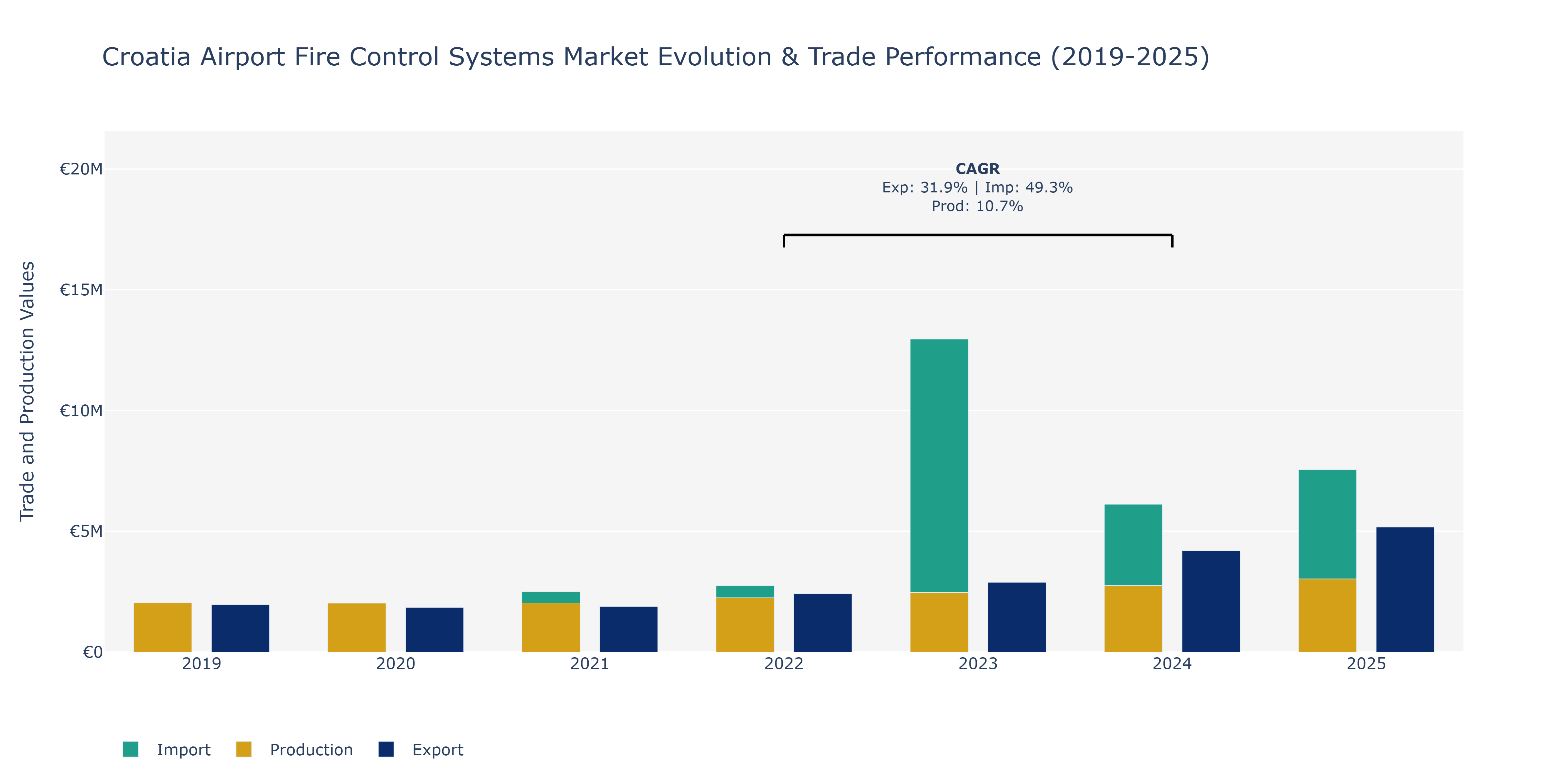This screenshot has height=784, width=1568.
Task: Click the y-axis title 'Trade and Production Values'
Action: pos(27,391)
